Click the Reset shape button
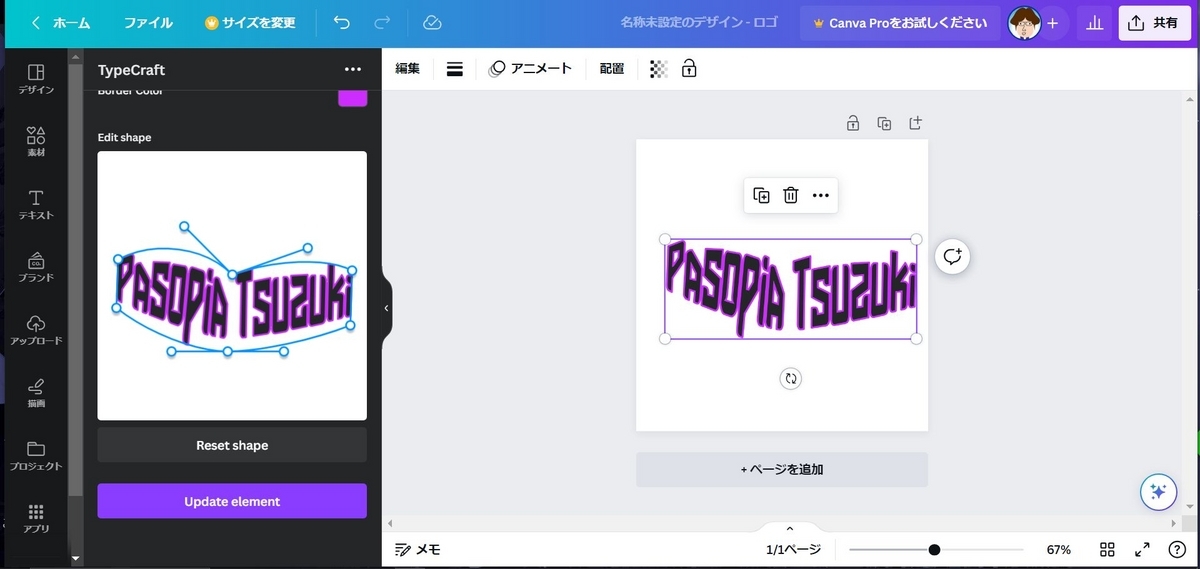 232,445
